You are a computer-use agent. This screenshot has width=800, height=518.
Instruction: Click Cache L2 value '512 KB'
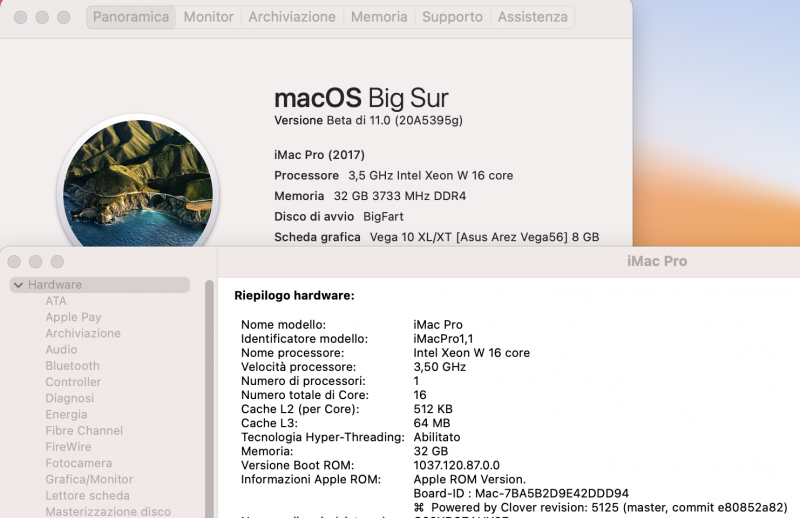pos(433,409)
